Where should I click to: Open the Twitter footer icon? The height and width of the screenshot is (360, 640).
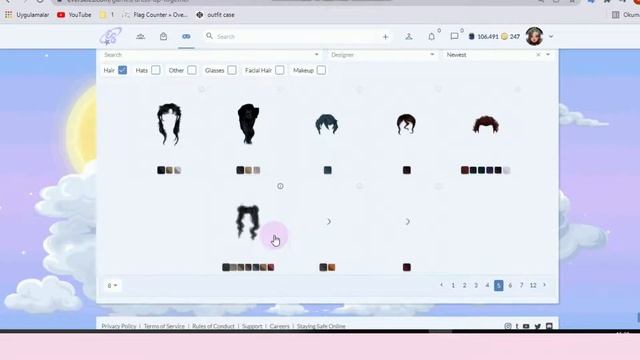click(538, 326)
